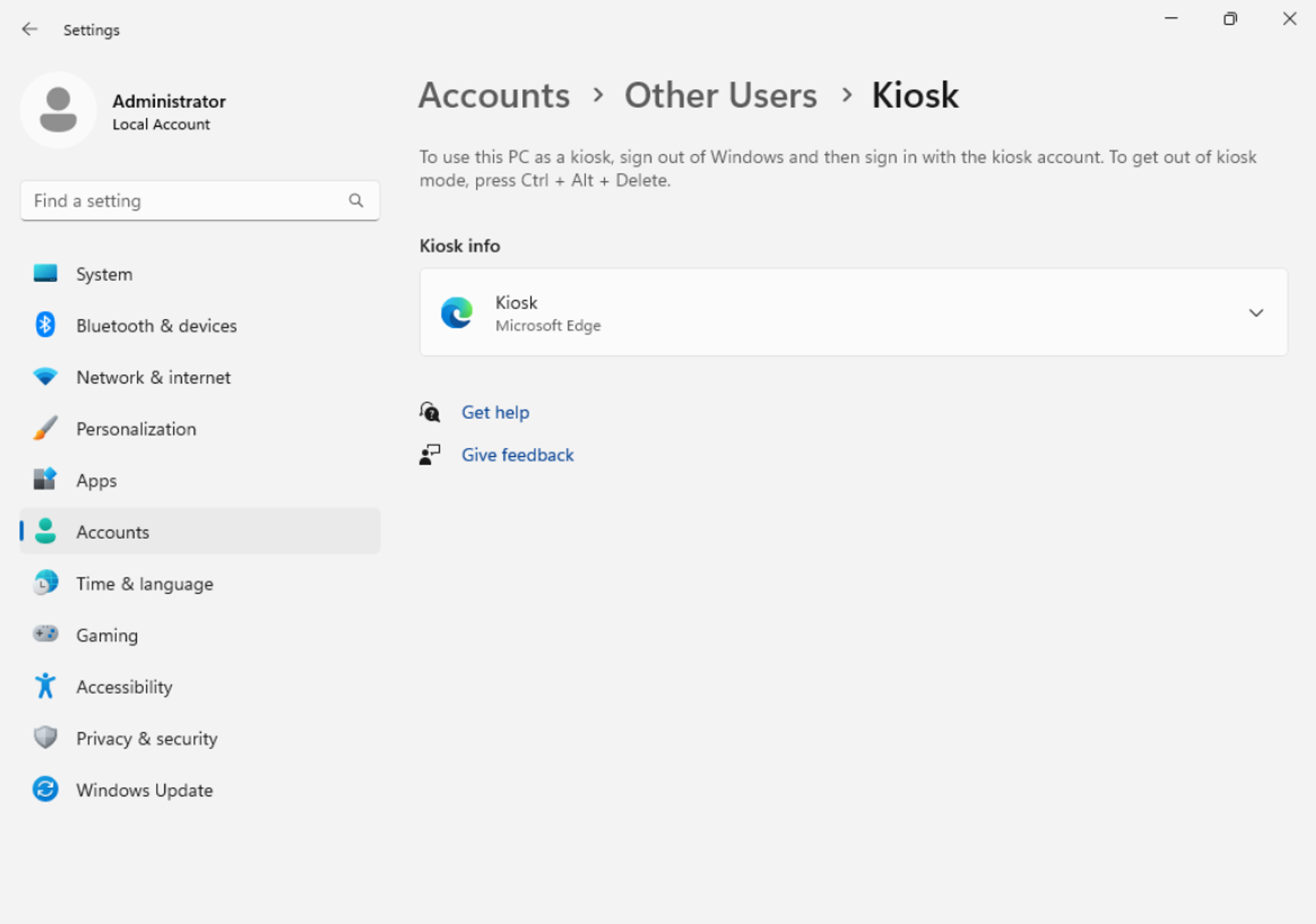
Task: Go to Accounts breadcrumb
Action: 494,95
